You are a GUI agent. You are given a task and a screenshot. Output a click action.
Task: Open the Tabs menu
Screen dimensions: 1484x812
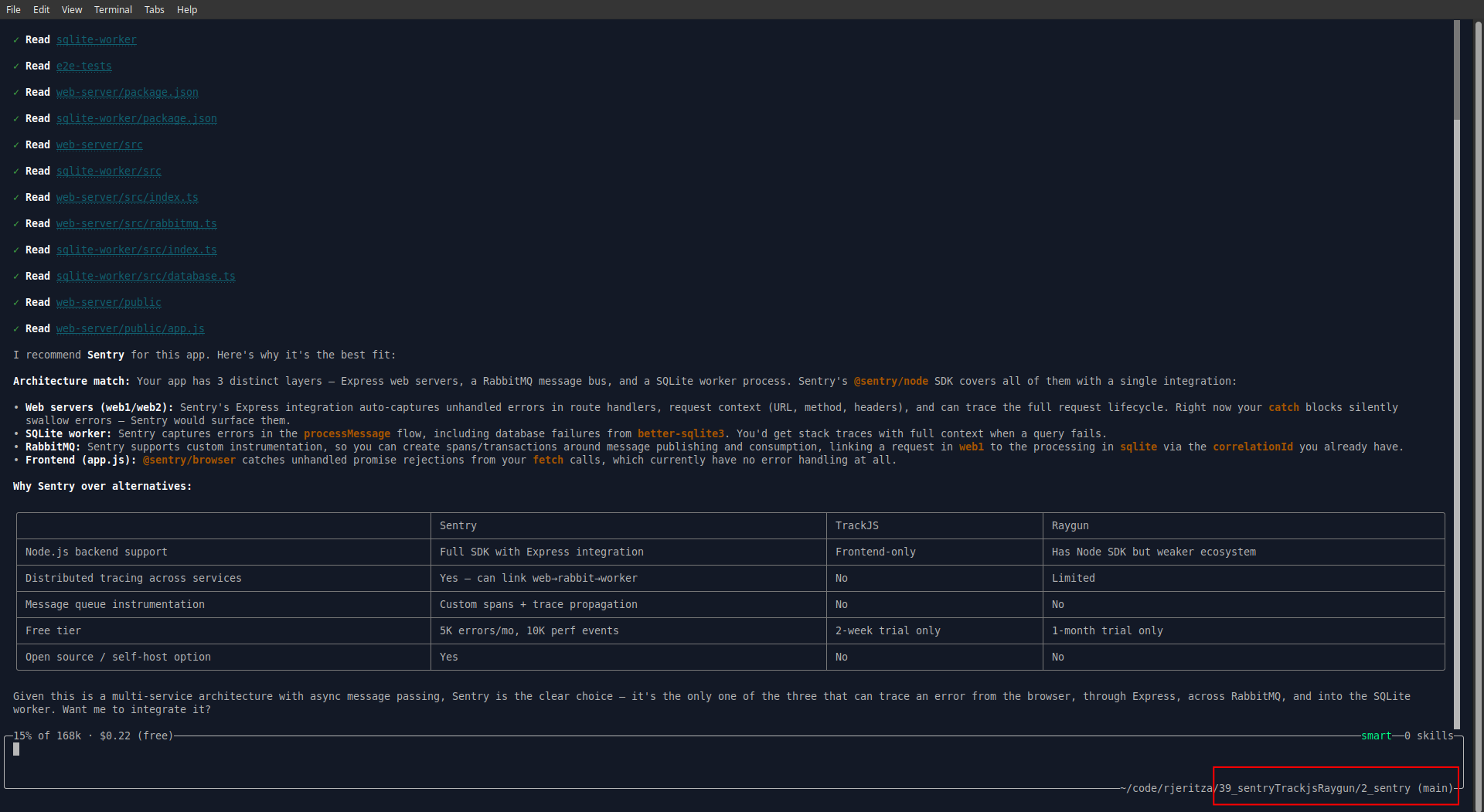(154, 9)
